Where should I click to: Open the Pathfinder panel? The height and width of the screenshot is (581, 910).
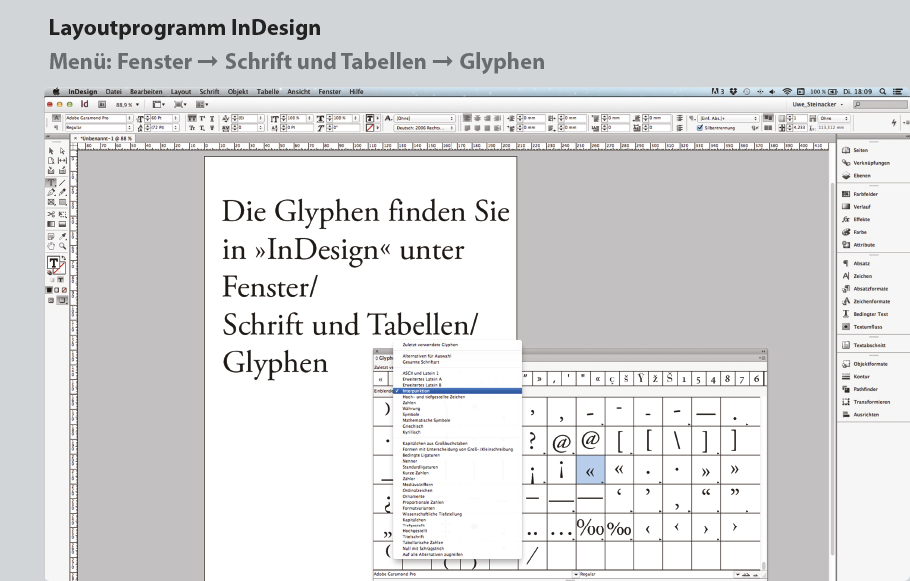[860, 389]
